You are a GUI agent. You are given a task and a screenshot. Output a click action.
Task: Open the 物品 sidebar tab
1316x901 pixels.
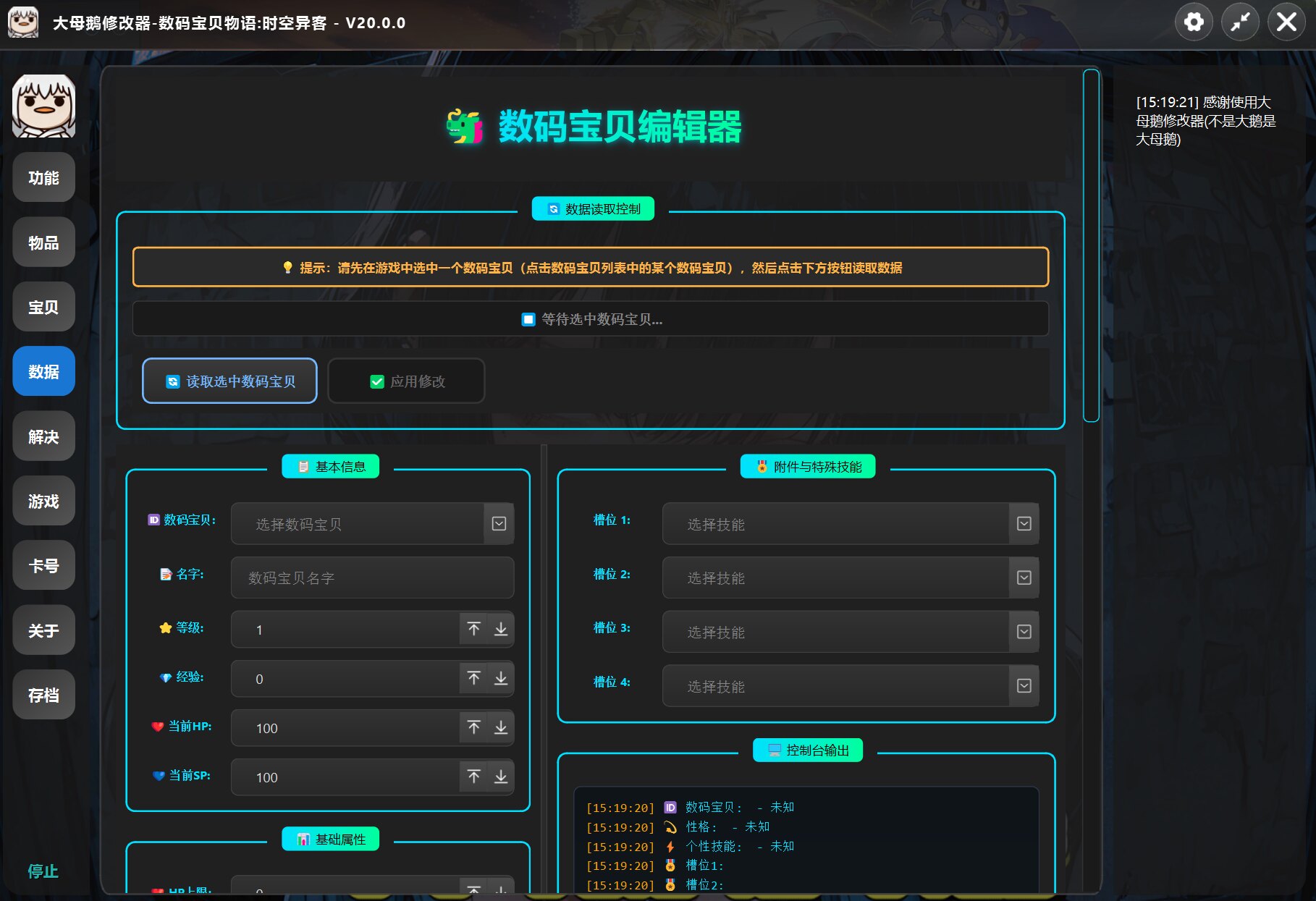tap(43, 242)
